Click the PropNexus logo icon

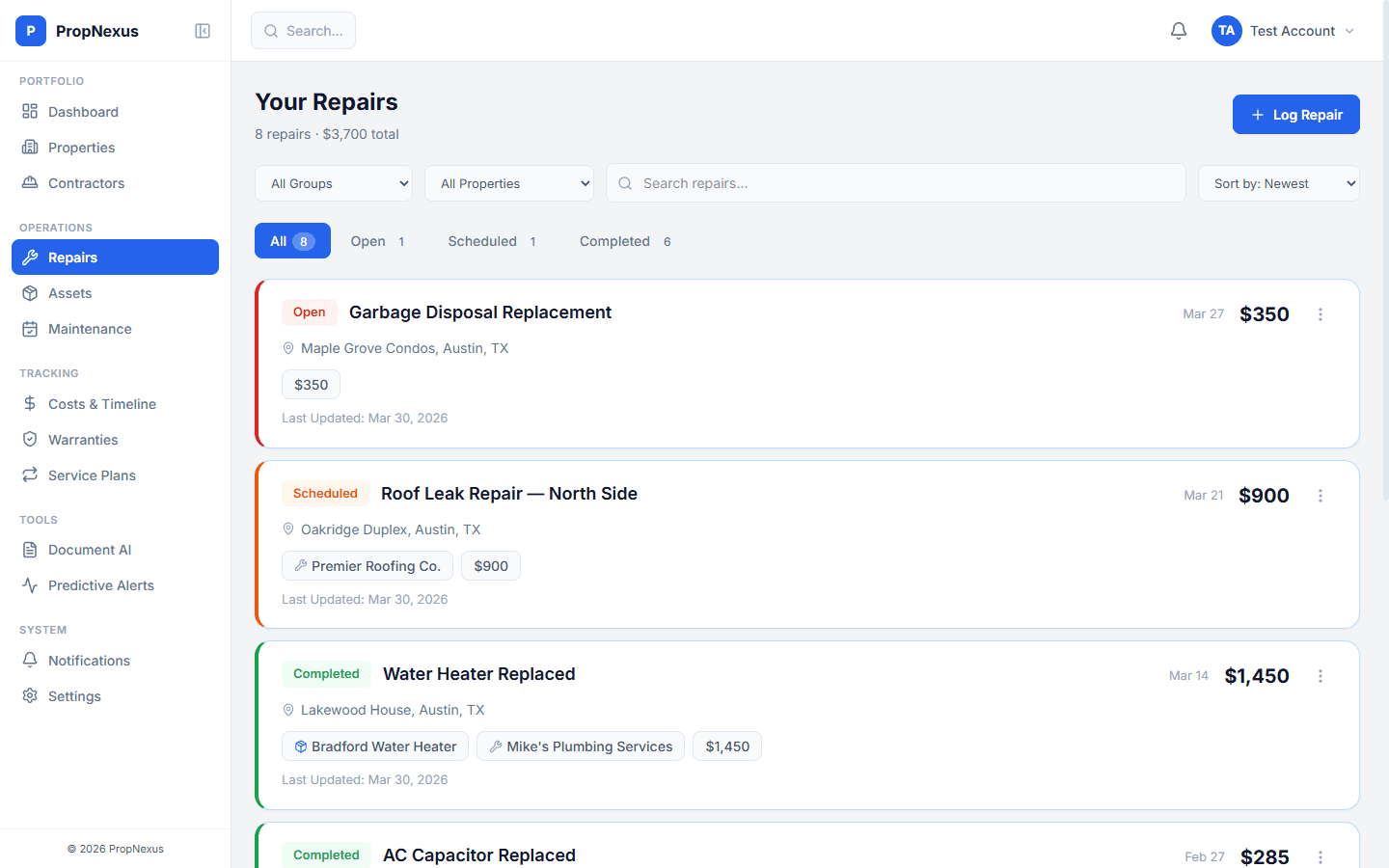31,31
